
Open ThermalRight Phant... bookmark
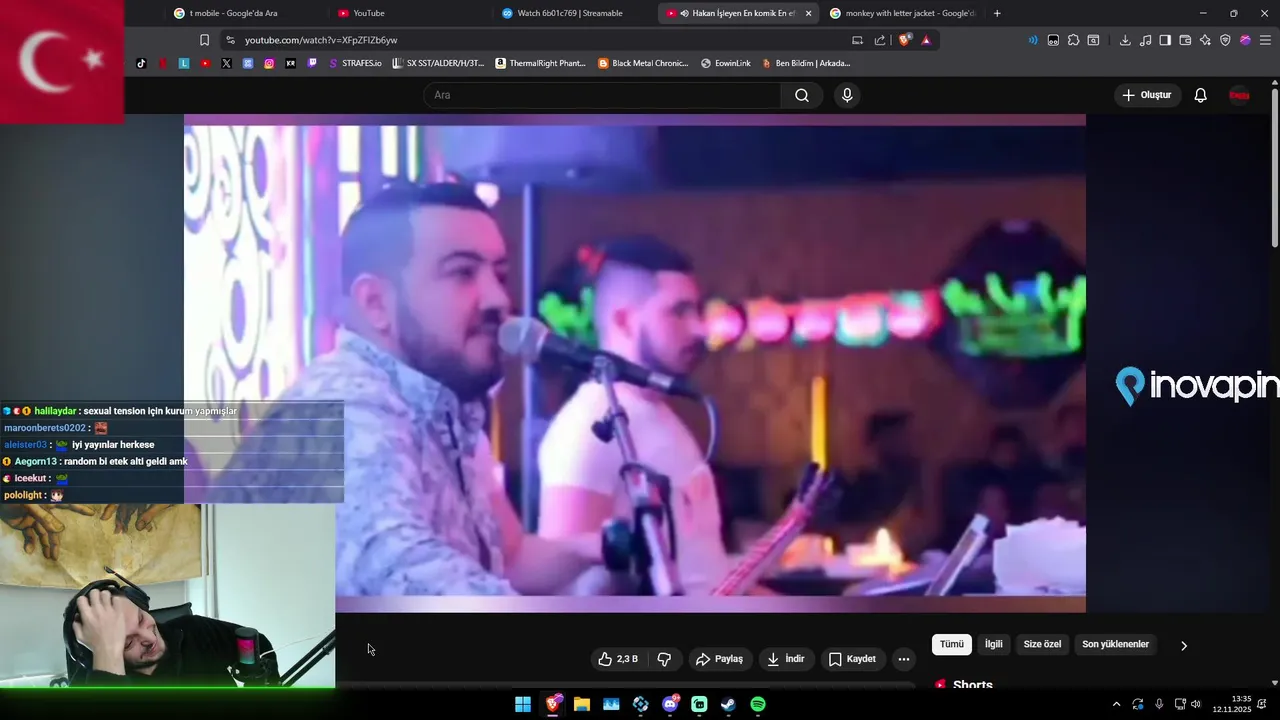click(x=541, y=63)
